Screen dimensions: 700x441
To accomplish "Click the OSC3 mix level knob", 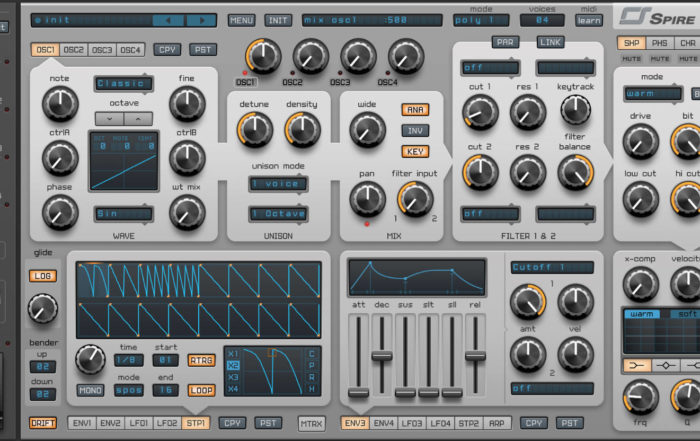I will click(358, 57).
